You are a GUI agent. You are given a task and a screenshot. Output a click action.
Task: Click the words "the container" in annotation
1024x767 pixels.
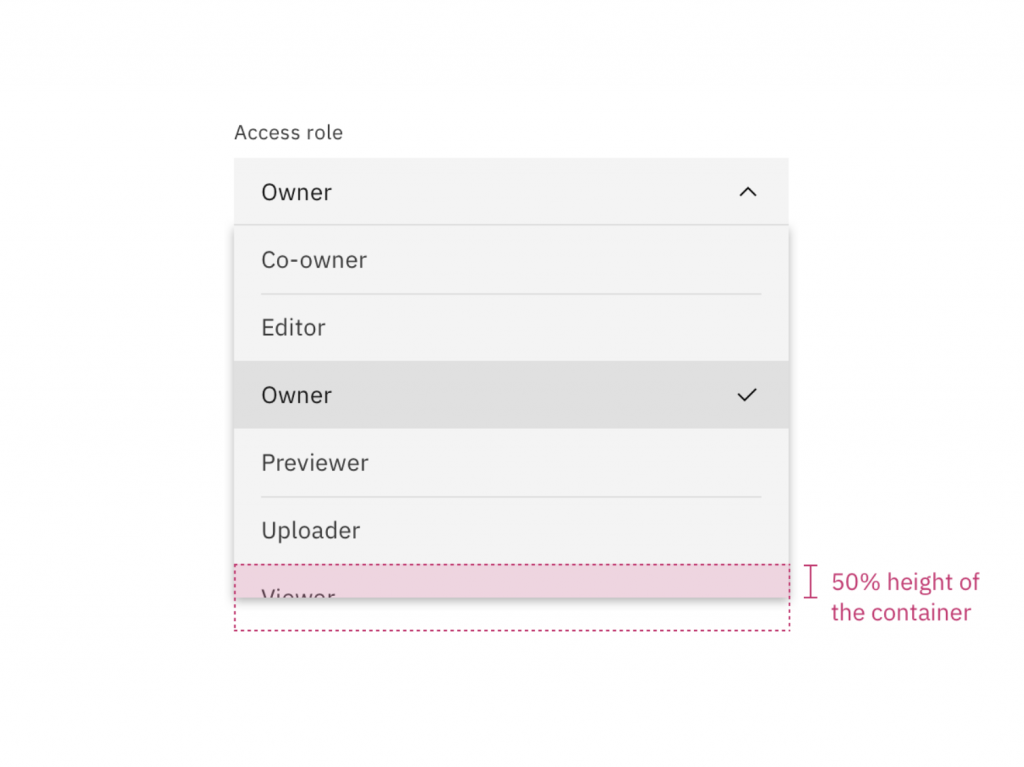click(901, 612)
